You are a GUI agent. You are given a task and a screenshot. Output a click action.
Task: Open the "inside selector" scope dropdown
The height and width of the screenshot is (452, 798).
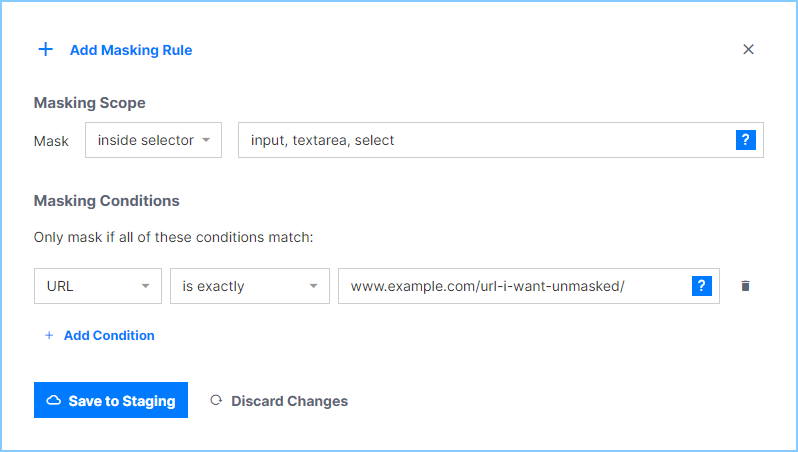(153, 140)
